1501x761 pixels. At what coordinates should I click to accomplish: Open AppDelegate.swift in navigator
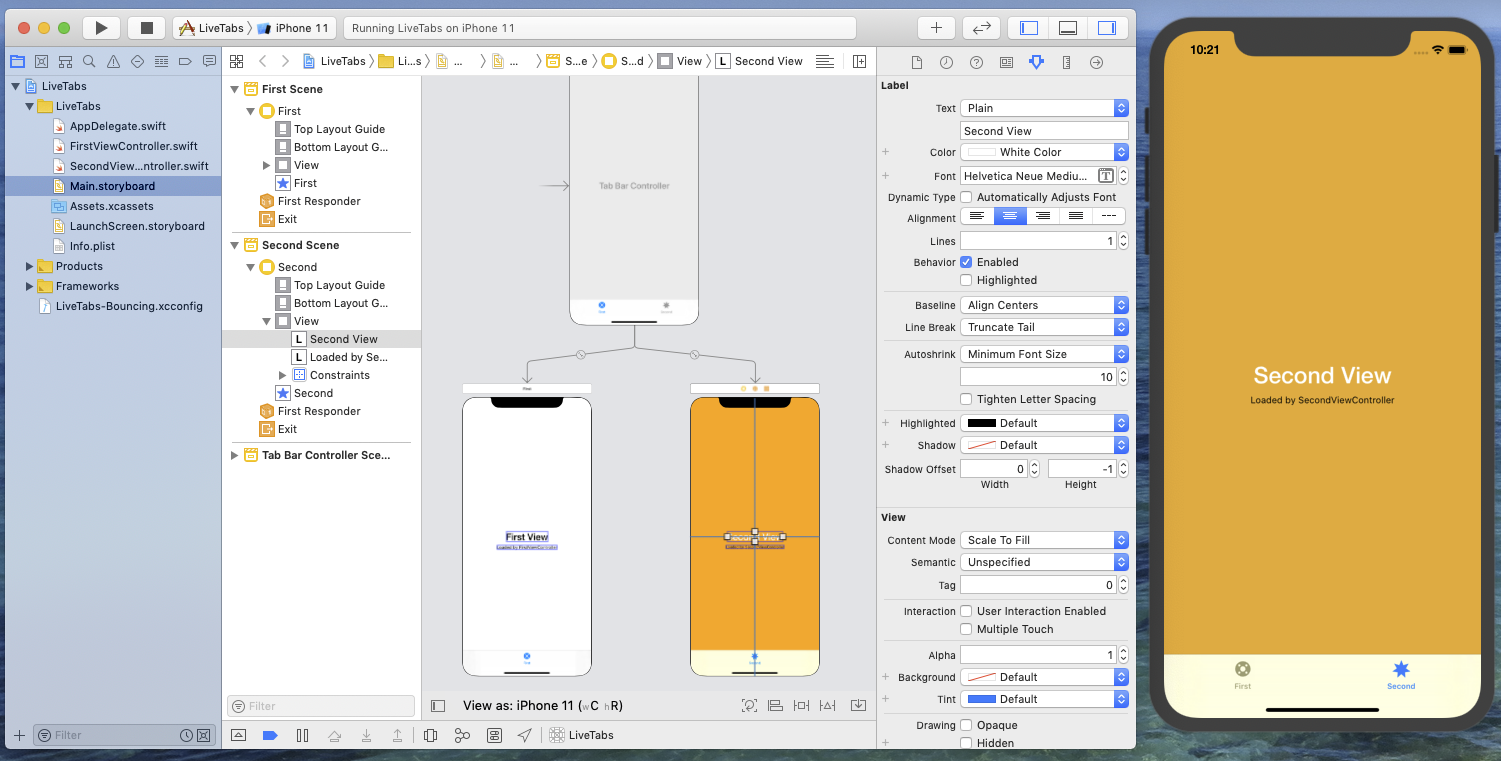(x=118, y=126)
